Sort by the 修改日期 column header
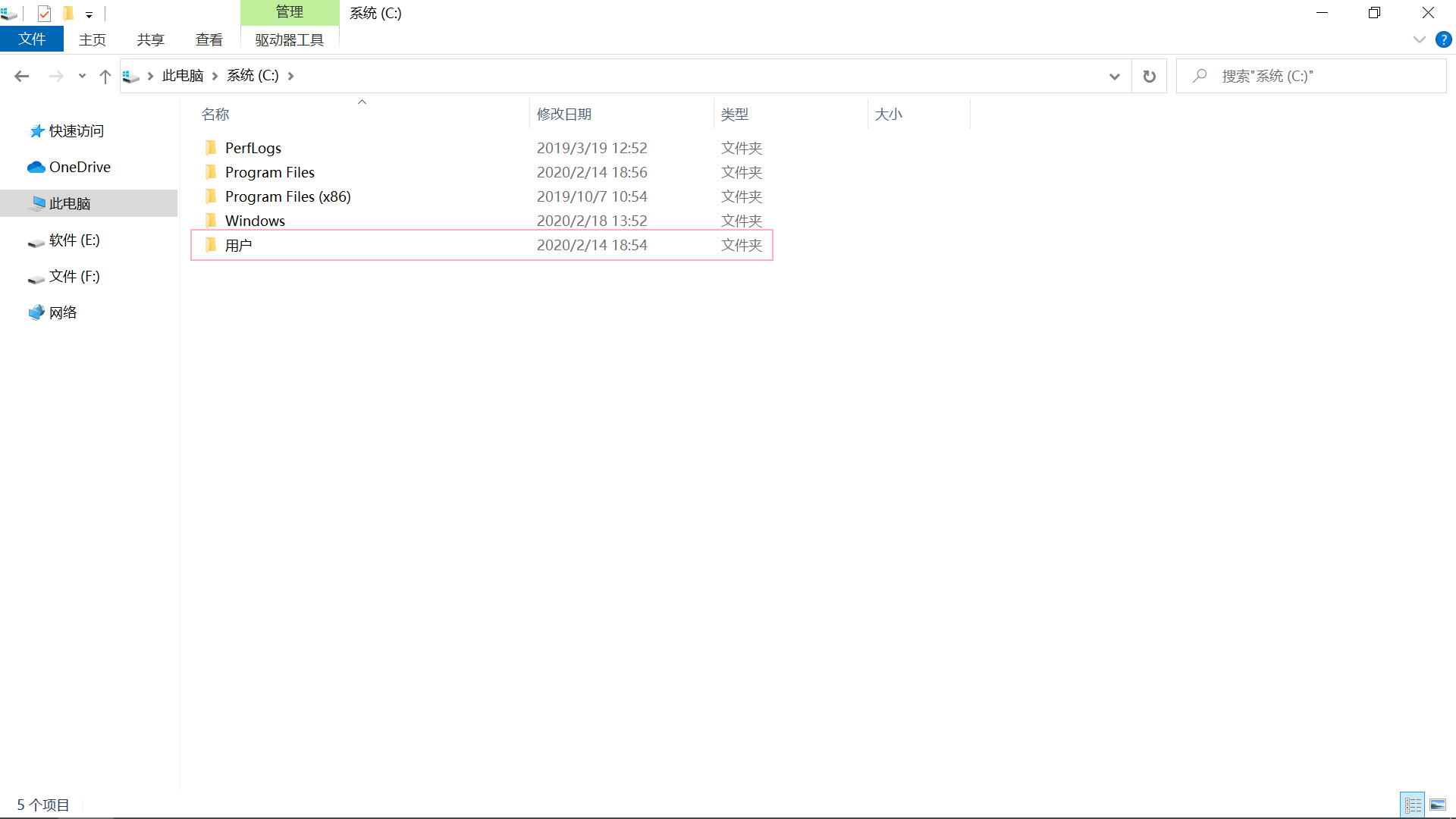Screen dimensions: 1456x819 [563, 114]
